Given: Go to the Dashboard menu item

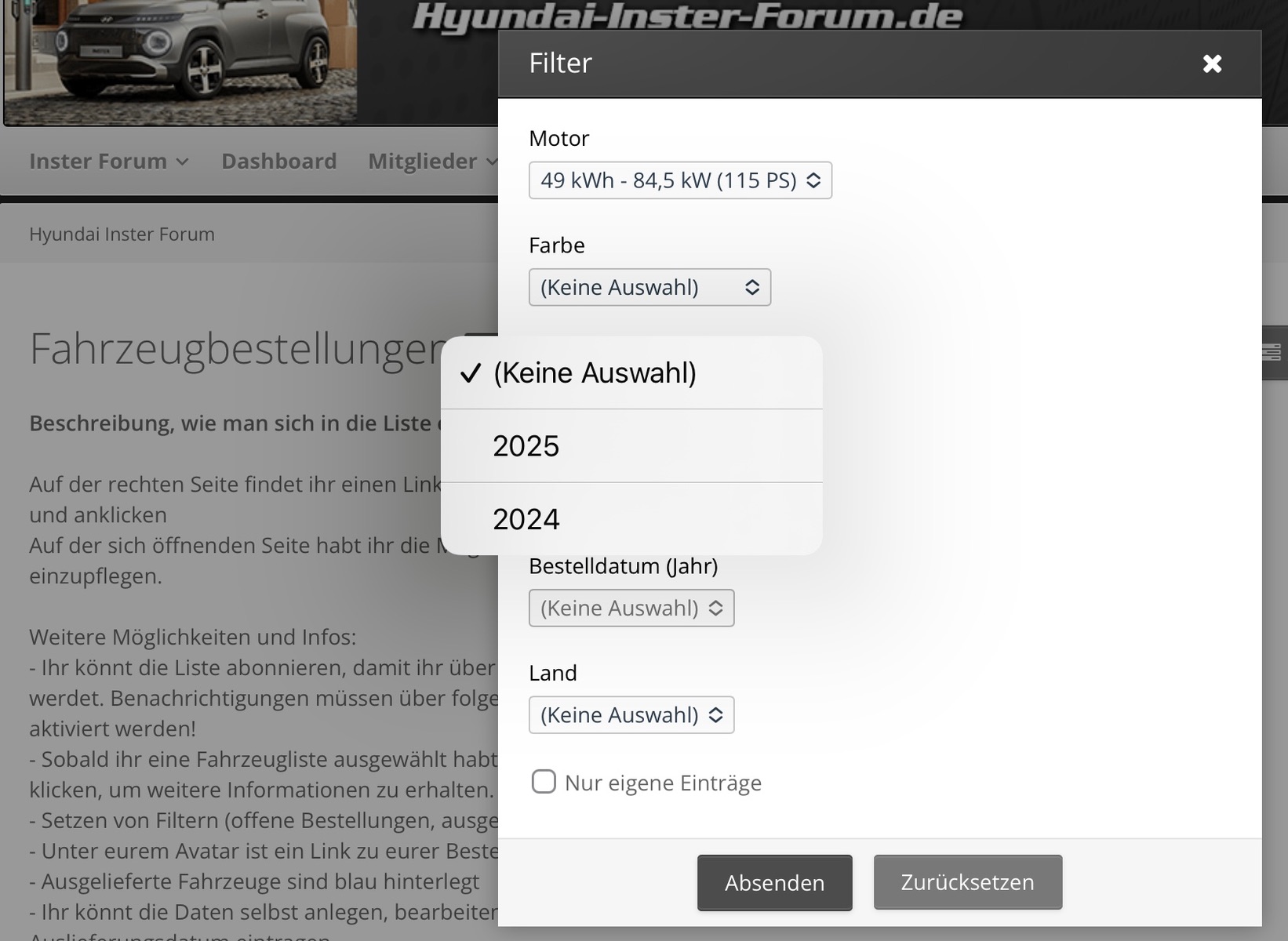Looking at the screenshot, I should point(278,162).
